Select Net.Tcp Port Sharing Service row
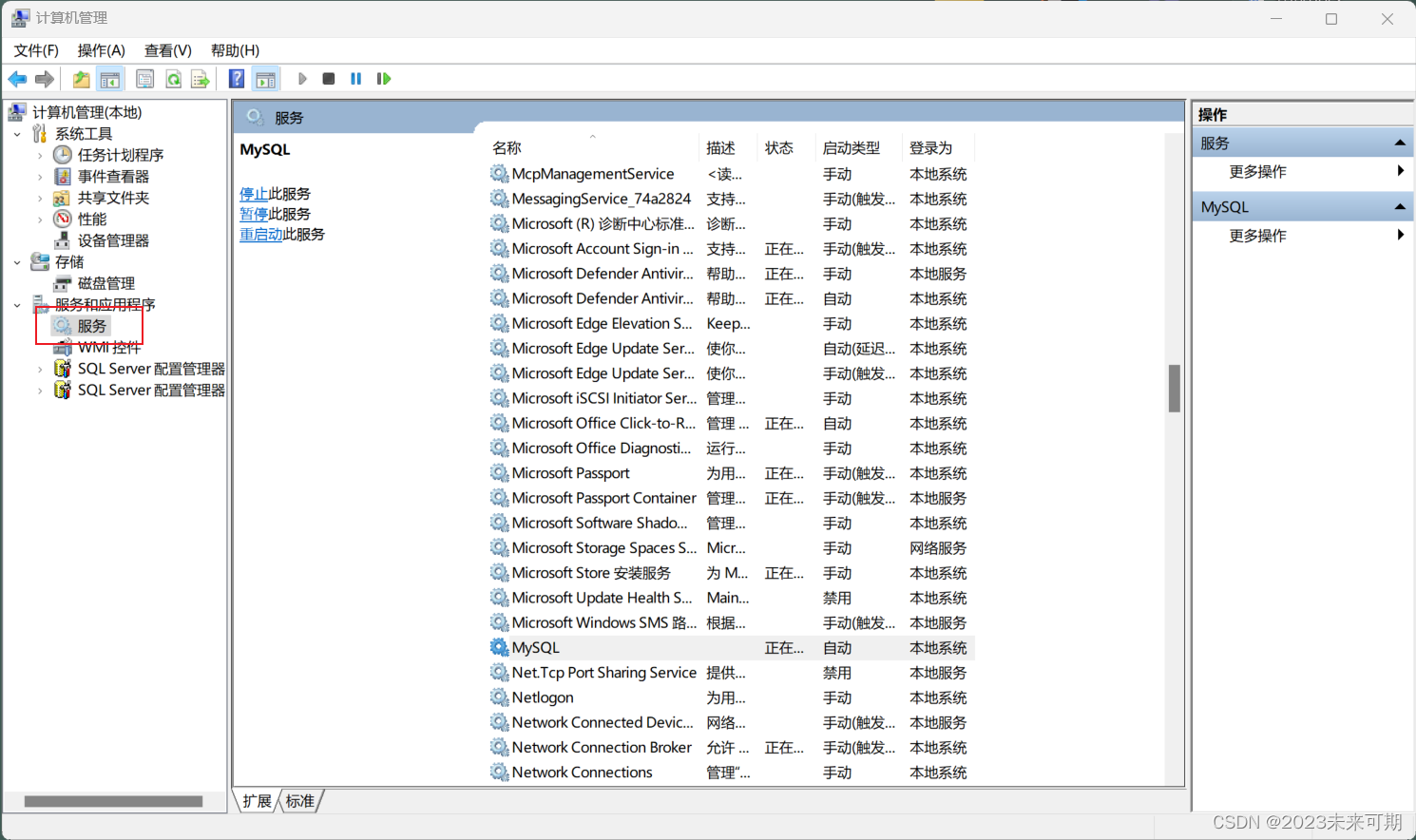Image resolution: width=1416 pixels, height=840 pixels. (732, 672)
